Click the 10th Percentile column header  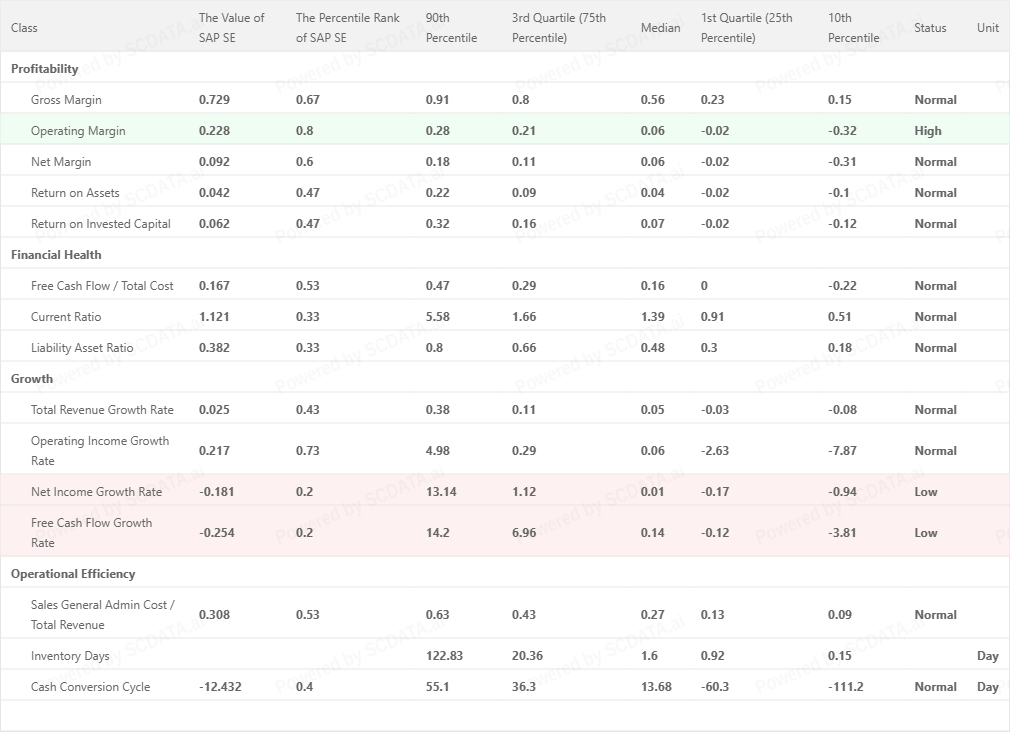click(x=853, y=28)
